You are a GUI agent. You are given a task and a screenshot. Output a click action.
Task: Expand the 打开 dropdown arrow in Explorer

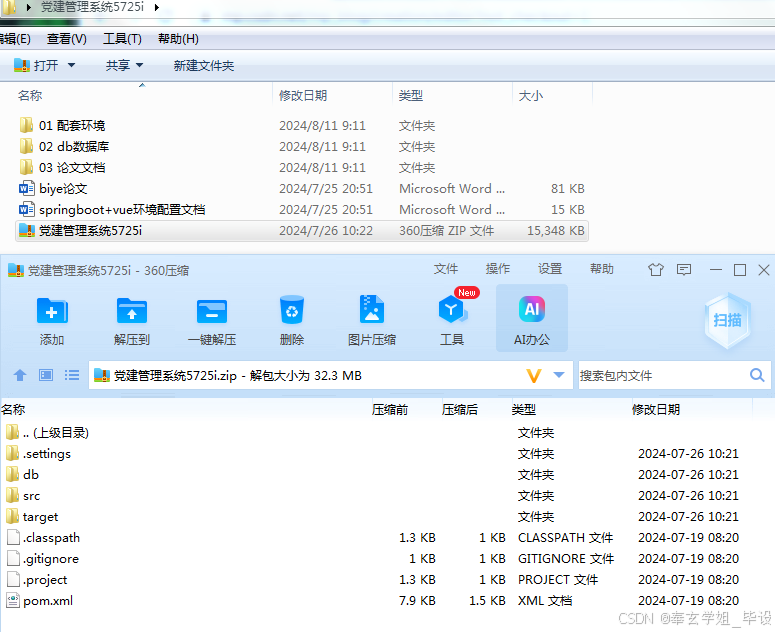[71, 65]
